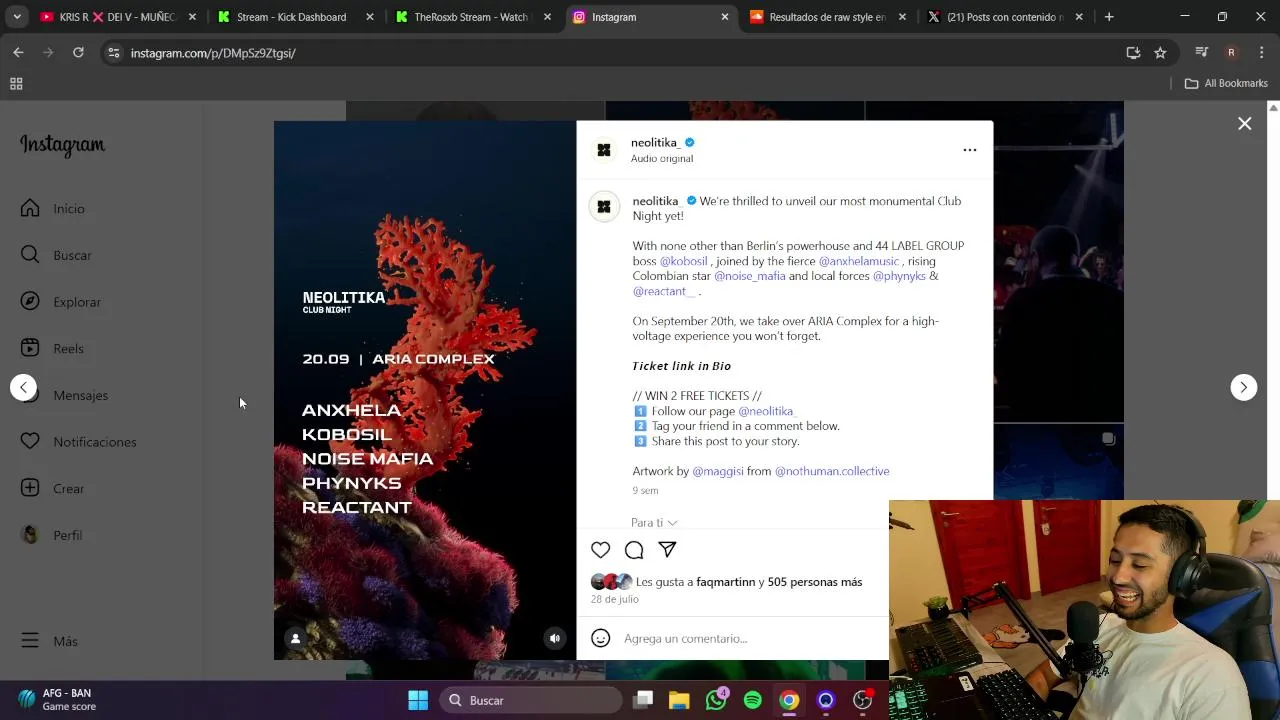Viewport: 1280px width, 720px height.
Task: Click the address bar URL
Action: pyautogui.click(x=213, y=53)
